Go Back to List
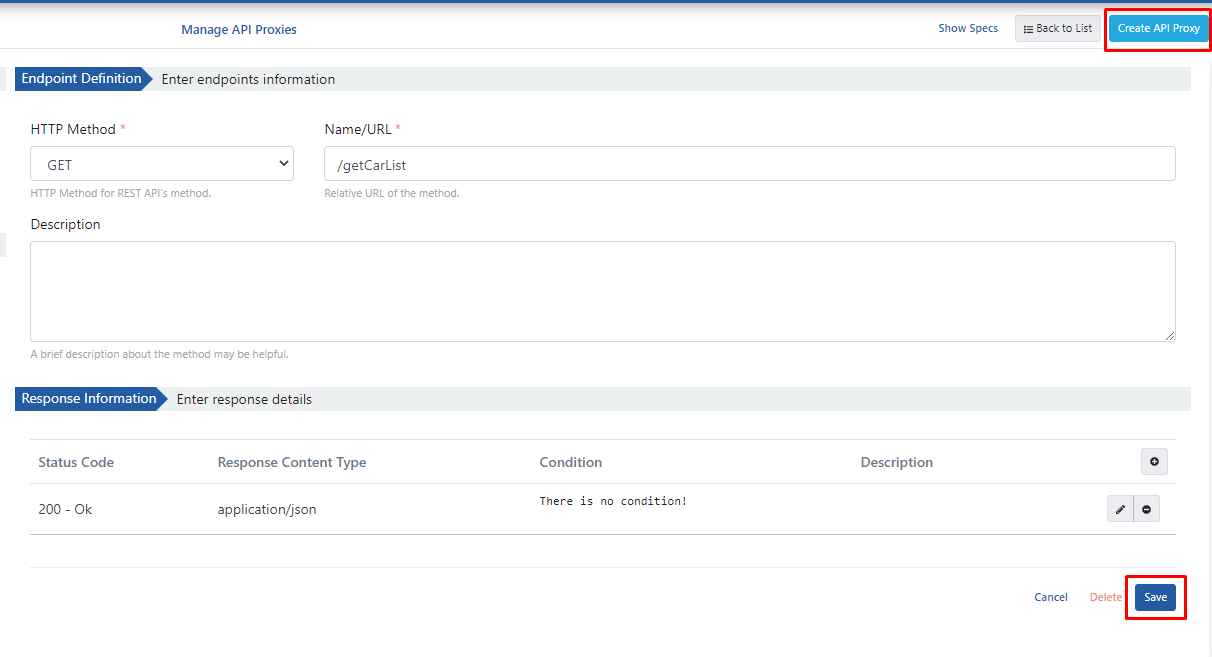This screenshot has width=1212, height=657. 1058,28
